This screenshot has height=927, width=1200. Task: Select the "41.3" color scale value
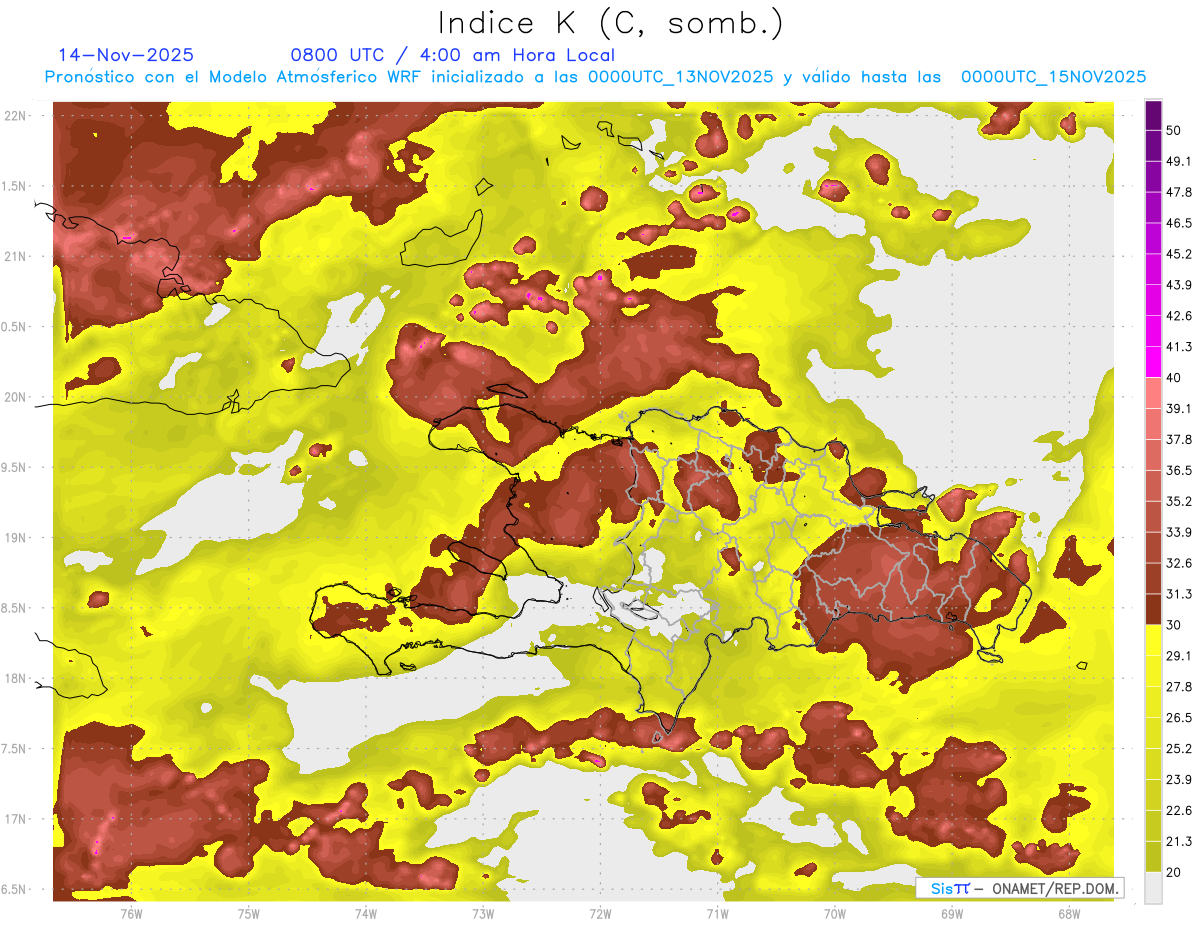[1179, 347]
